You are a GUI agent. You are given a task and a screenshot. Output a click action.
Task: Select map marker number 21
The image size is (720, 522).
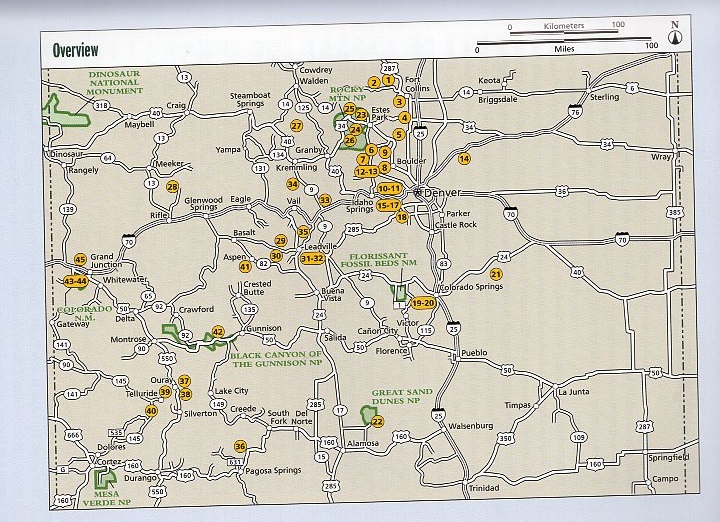point(495,274)
